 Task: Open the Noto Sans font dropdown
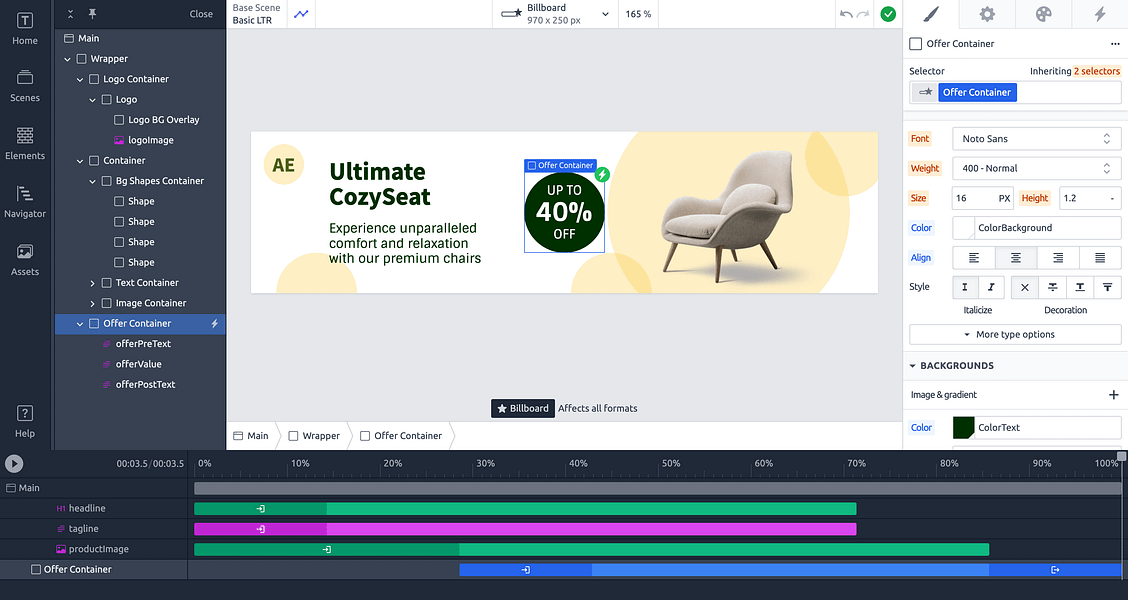coord(1037,139)
